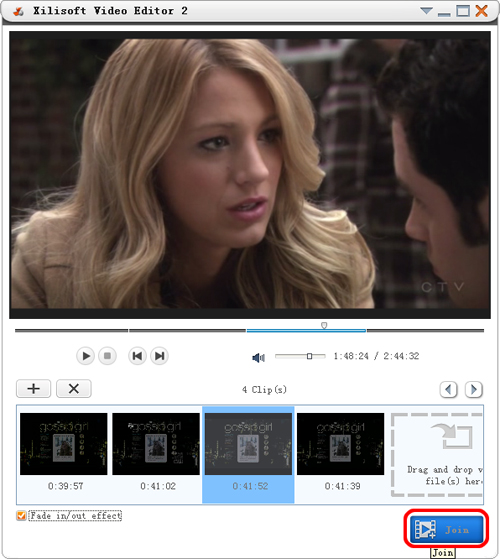The height and width of the screenshot is (559, 500).
Task: Move clip right with arrow button
Action: point(474,389)
